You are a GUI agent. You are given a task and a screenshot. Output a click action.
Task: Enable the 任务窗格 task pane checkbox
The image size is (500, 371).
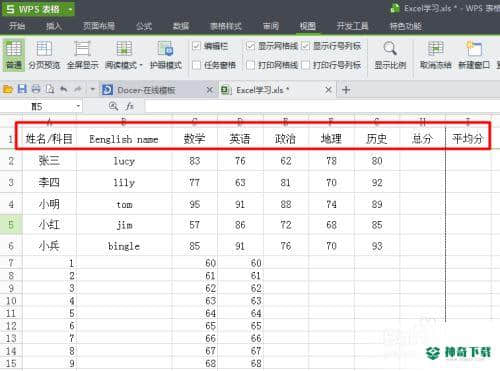coord(197,65)
